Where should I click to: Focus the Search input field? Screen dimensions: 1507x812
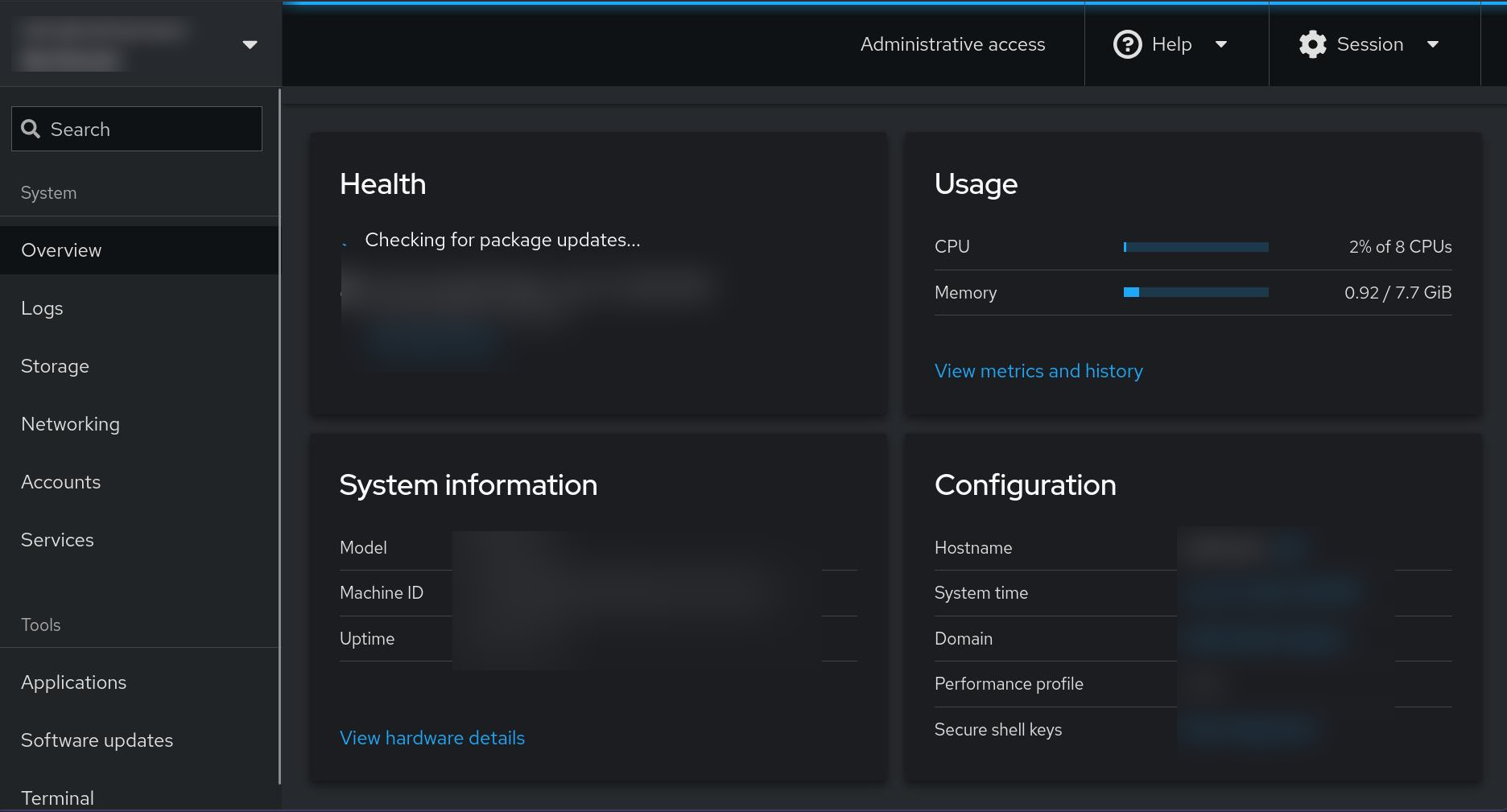point(137,129)
